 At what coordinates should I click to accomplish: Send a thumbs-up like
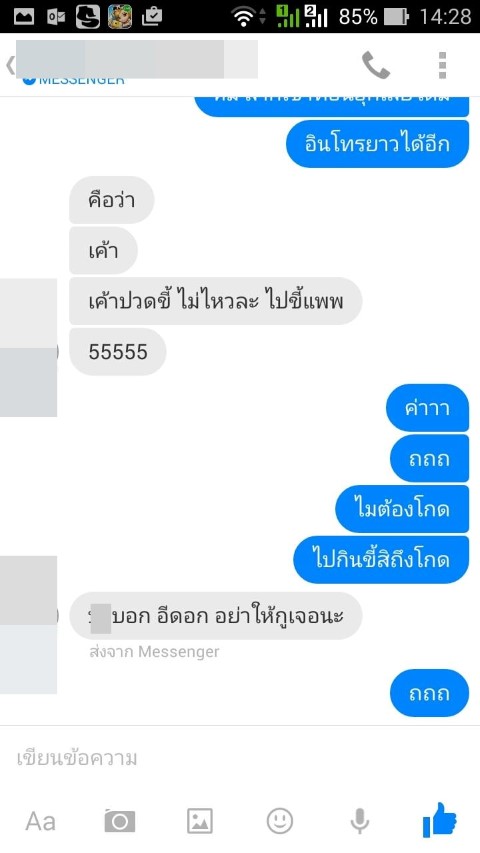(x=440, y=820)
